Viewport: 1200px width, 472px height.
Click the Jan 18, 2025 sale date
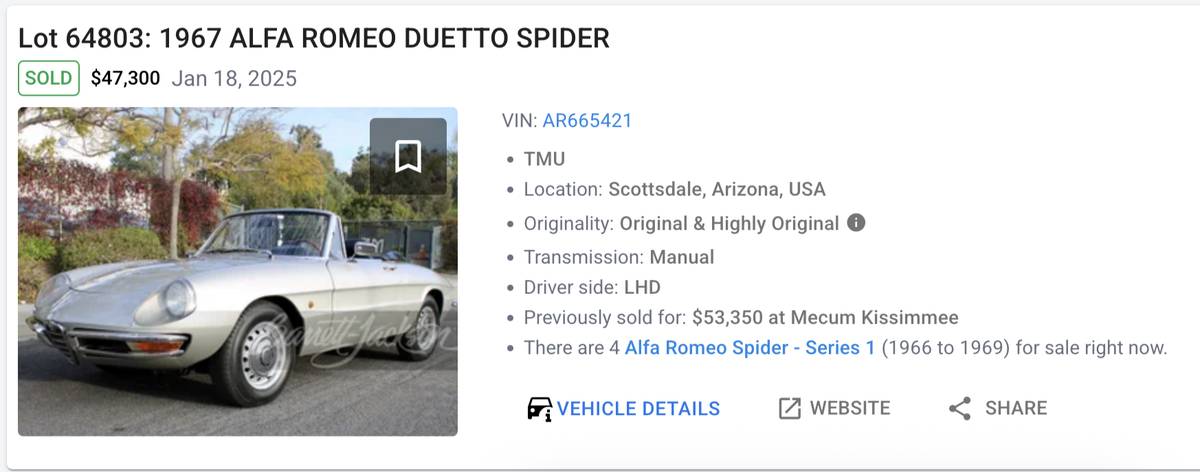tap(234, 78)
